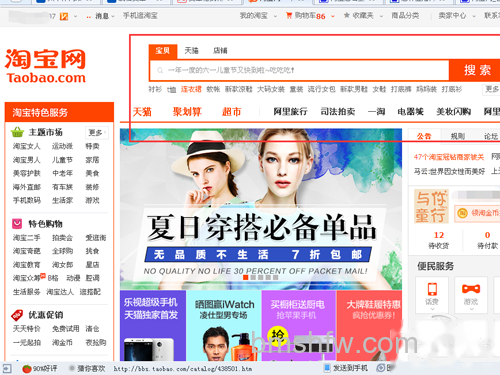Open the 规则 tab in notice panel

[458, 136]
